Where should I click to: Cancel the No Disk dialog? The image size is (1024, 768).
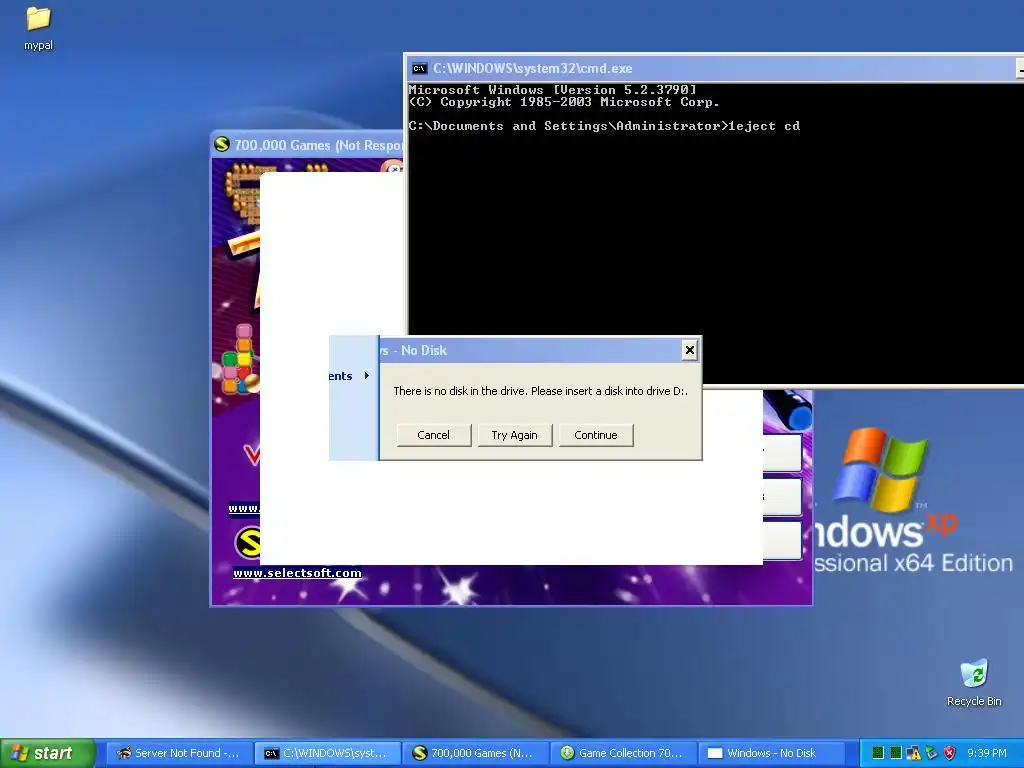[x=434, y=435]
